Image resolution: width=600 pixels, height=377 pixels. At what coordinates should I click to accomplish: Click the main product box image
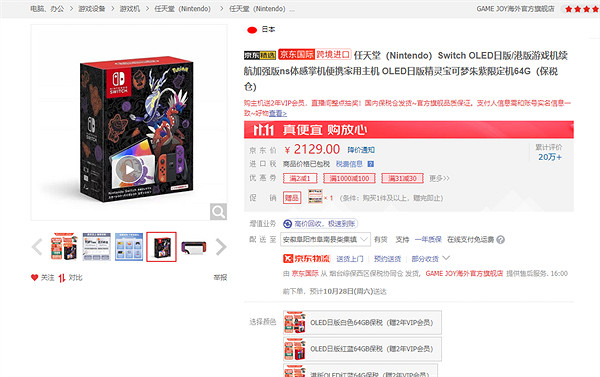click(x=136, y=129)
